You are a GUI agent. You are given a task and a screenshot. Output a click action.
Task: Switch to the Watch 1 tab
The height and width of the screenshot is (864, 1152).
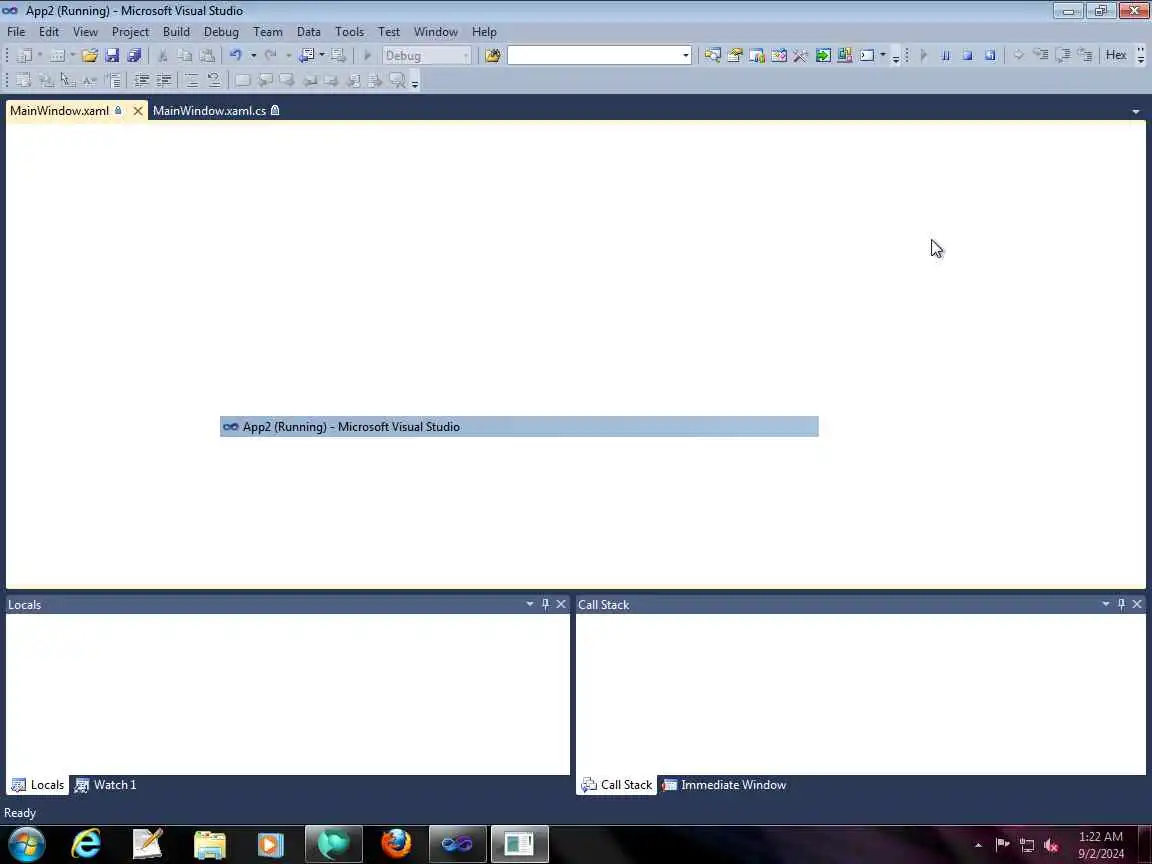tap(106, 785)
